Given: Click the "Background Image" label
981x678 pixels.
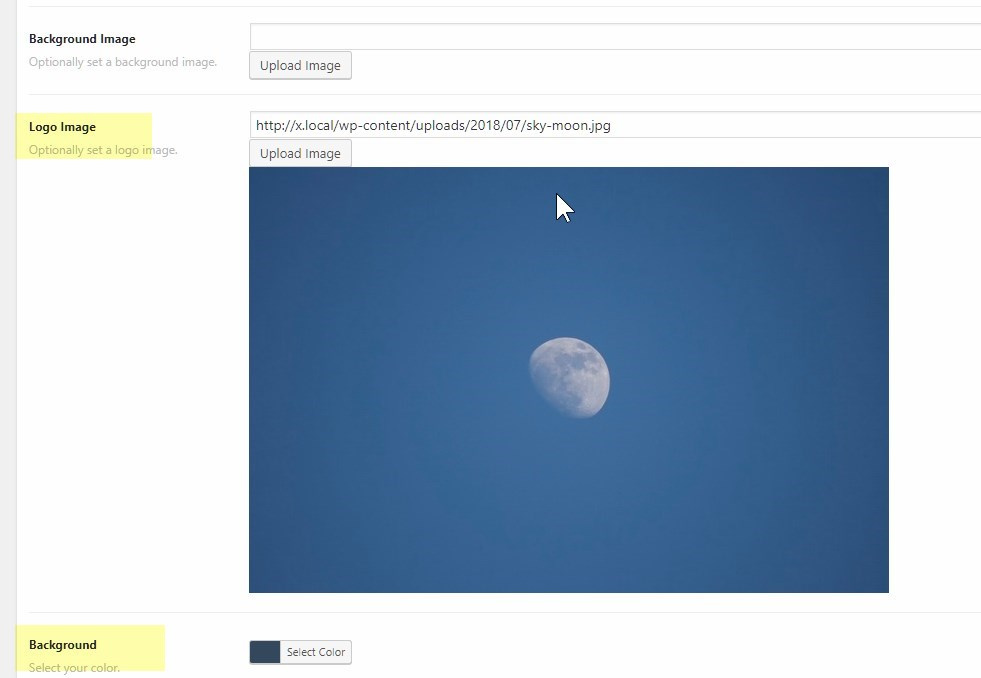Looking at the screenshot, I should (x=82, y=39).
